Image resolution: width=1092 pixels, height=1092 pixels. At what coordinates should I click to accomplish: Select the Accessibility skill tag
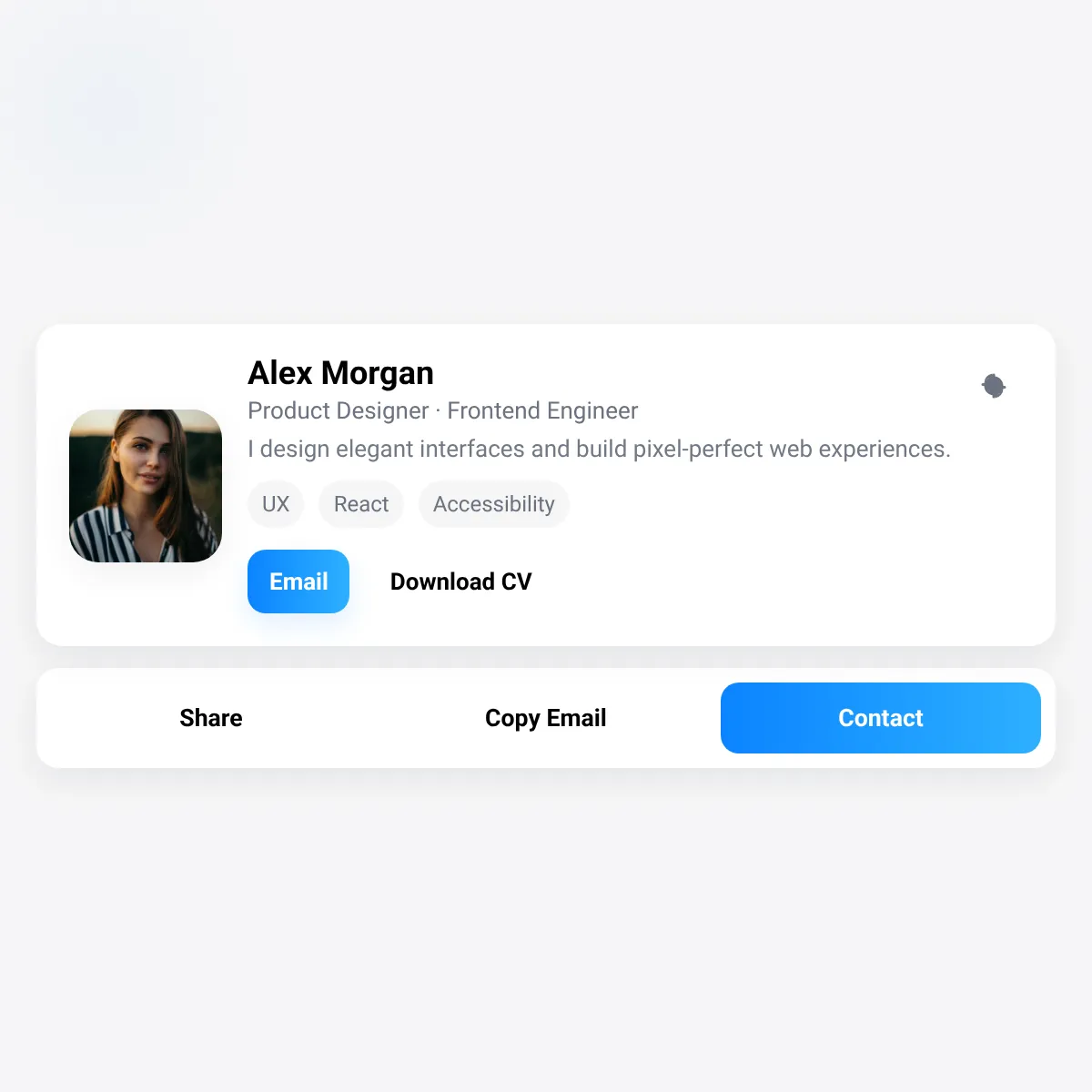[494, 504]
